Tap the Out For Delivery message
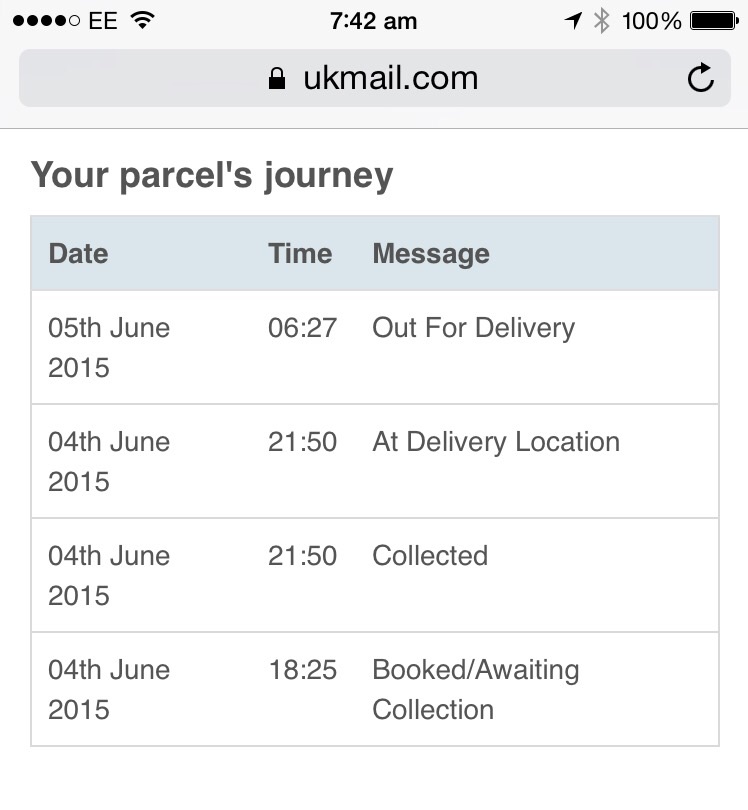This screenshot has width=748, height=810. 474,329
